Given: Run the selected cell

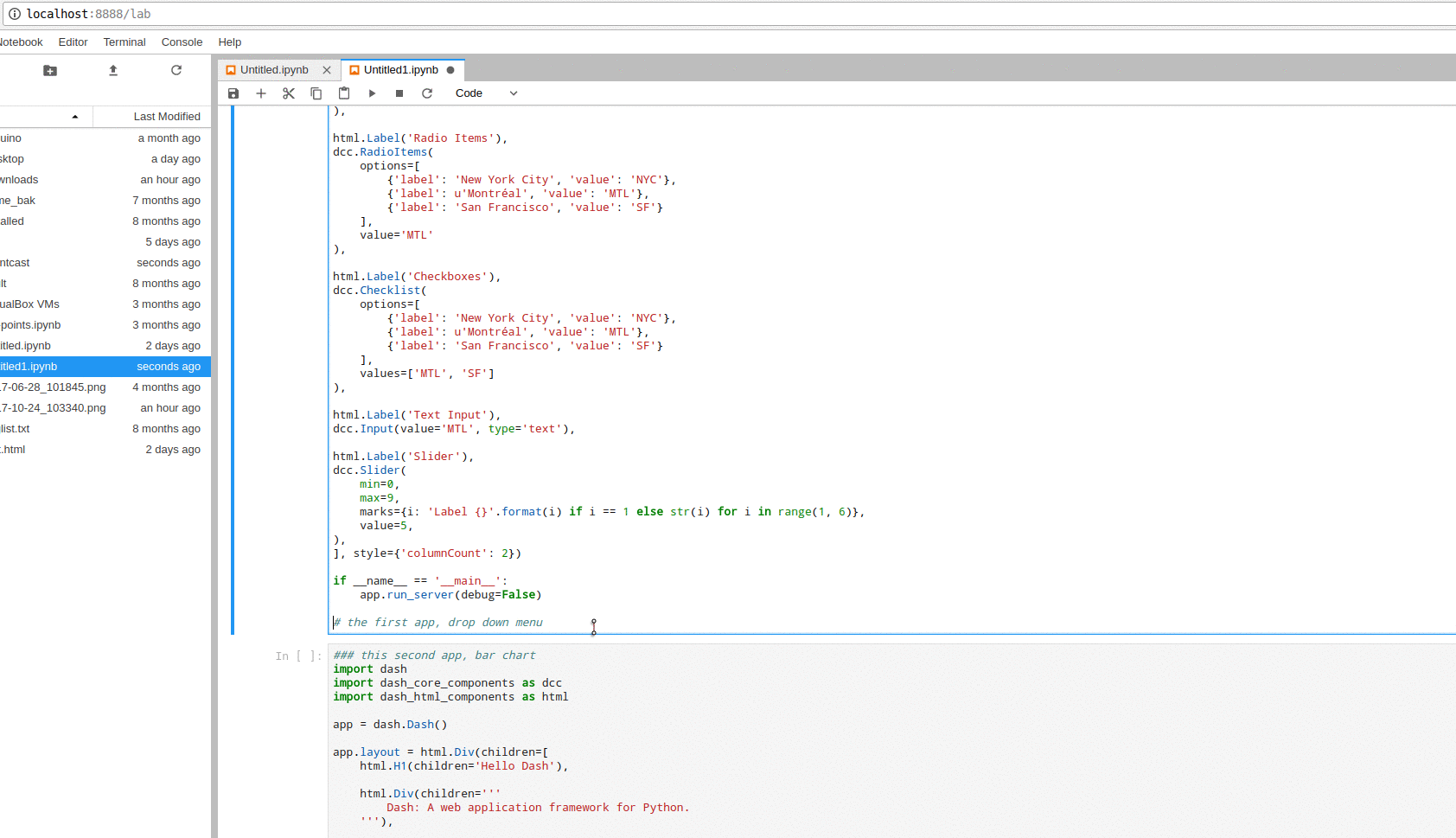Looking at the screenshot, I should [x=372, y=93].
